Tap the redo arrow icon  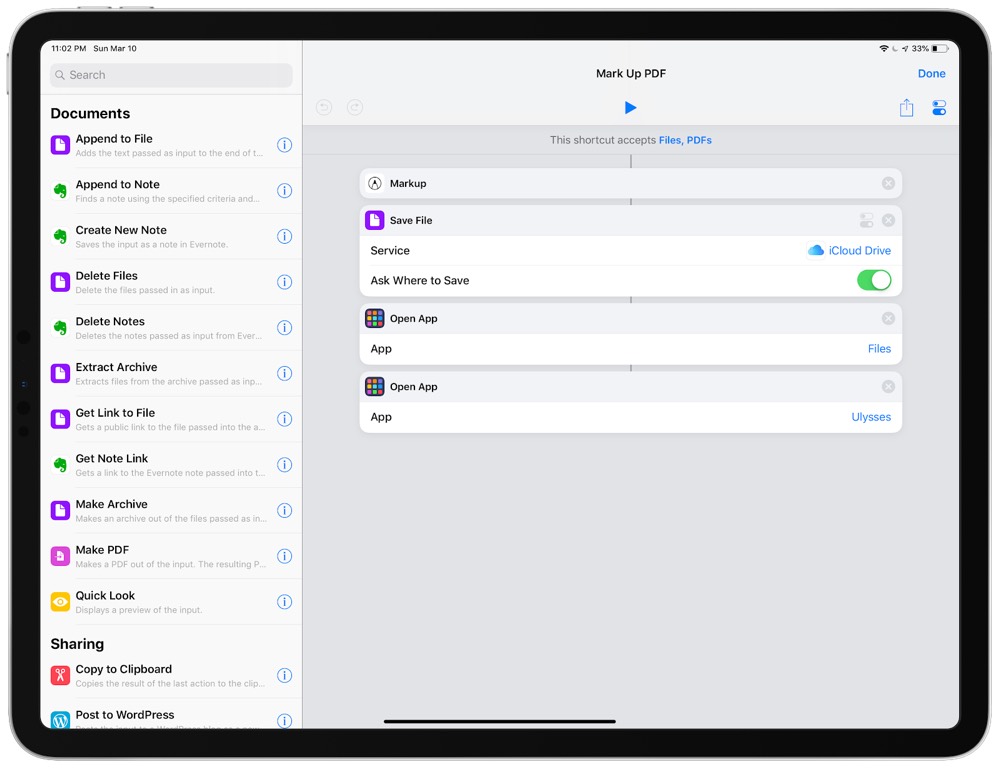pos(355,108)
